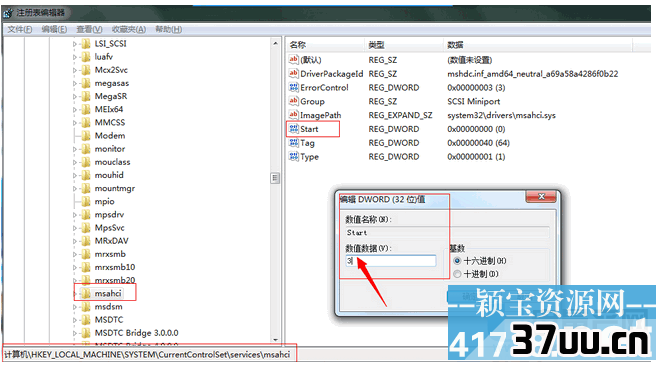Open the 编辑(E) menu
The height and width of the screenshot is (365, 661).
click(x=54, y=29)
